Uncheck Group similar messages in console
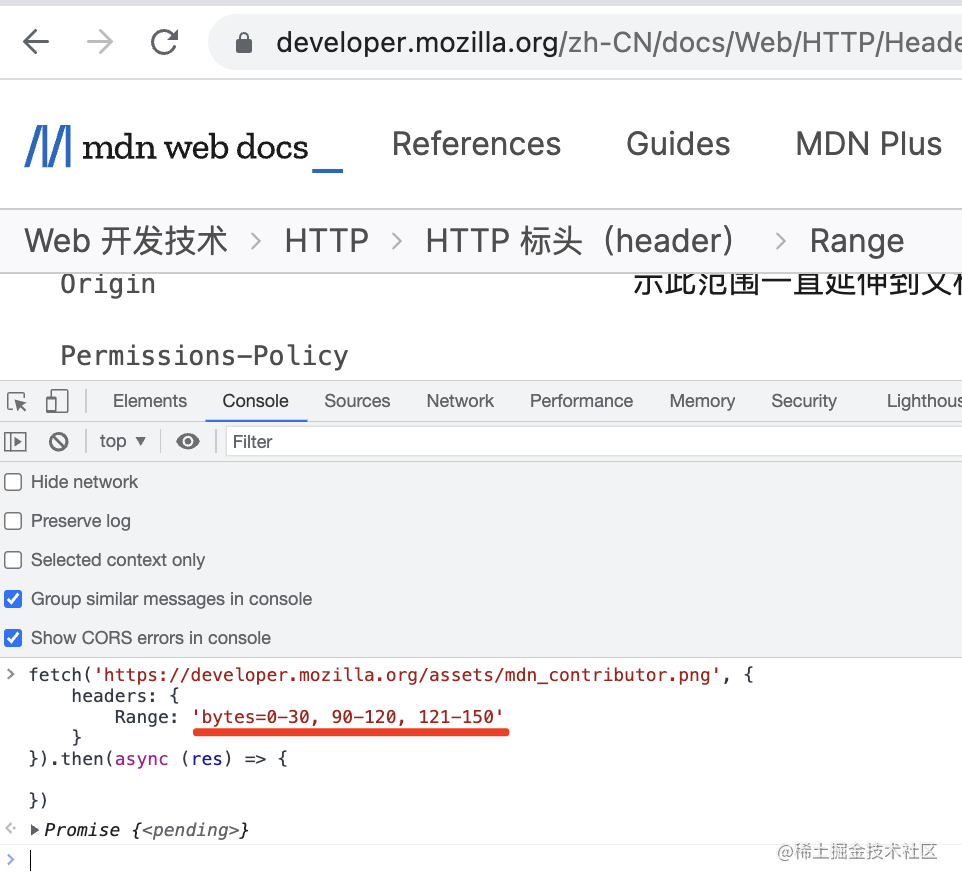Image resolution: width=962 pixels, height=886 pixels. pos(13,599)
